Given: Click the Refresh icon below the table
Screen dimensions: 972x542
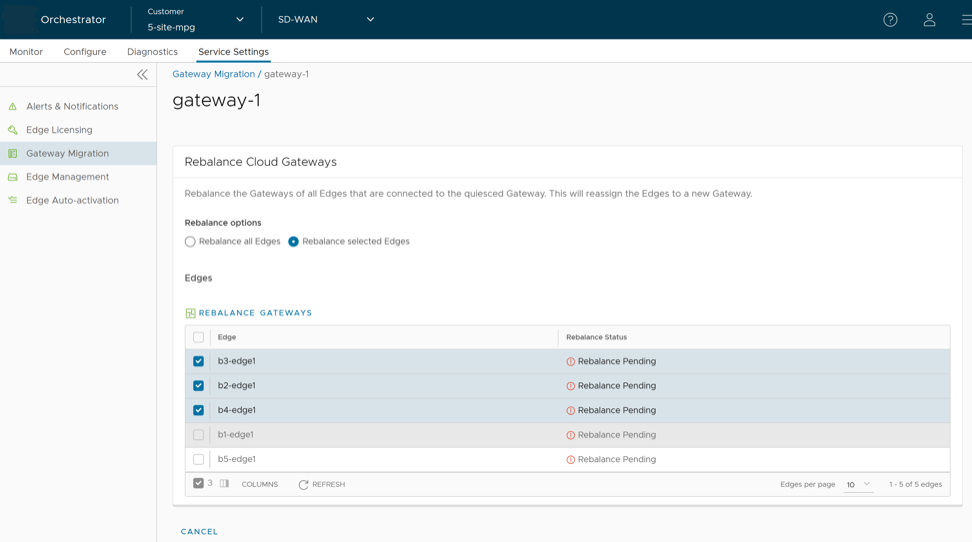Looking at the screenshot, I should coord(303,485).
